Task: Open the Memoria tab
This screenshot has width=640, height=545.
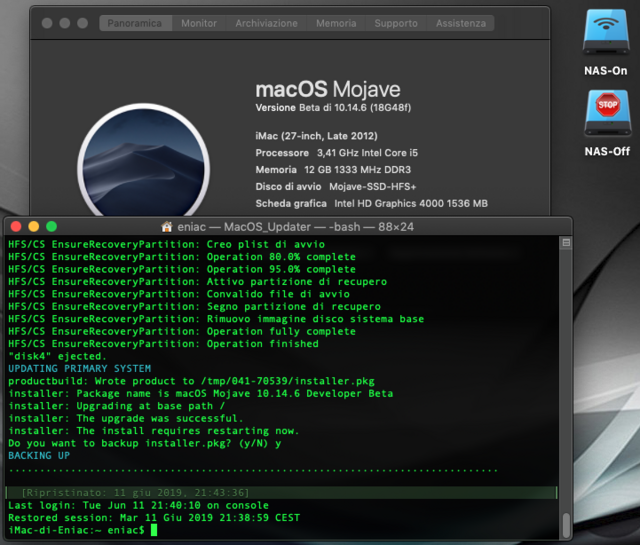Action: pyautogui.click(x=336, y=23)
